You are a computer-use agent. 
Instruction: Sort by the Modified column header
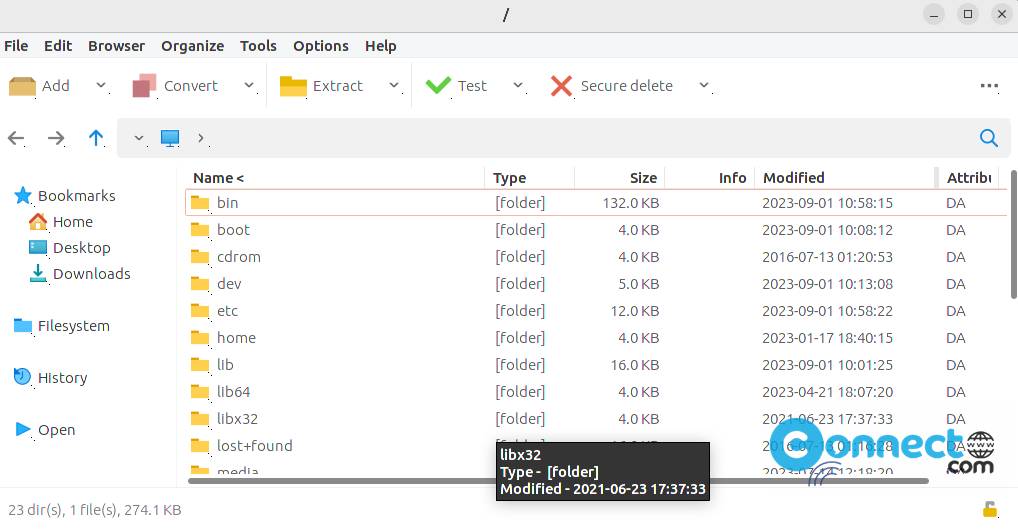point(845,177)
